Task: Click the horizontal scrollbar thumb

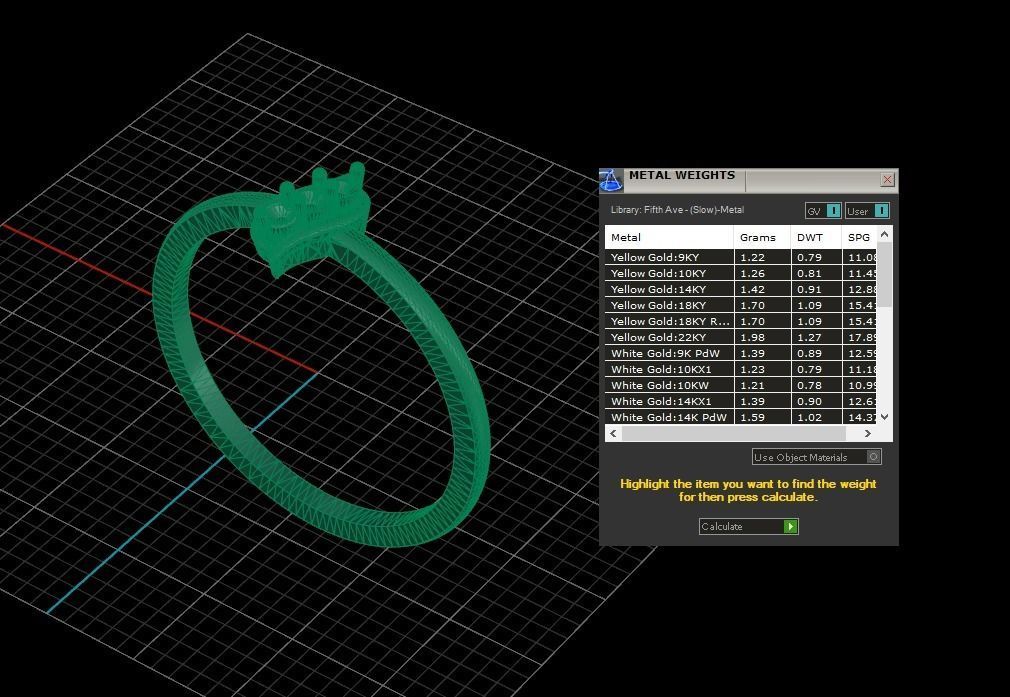Action: (733, 434)
